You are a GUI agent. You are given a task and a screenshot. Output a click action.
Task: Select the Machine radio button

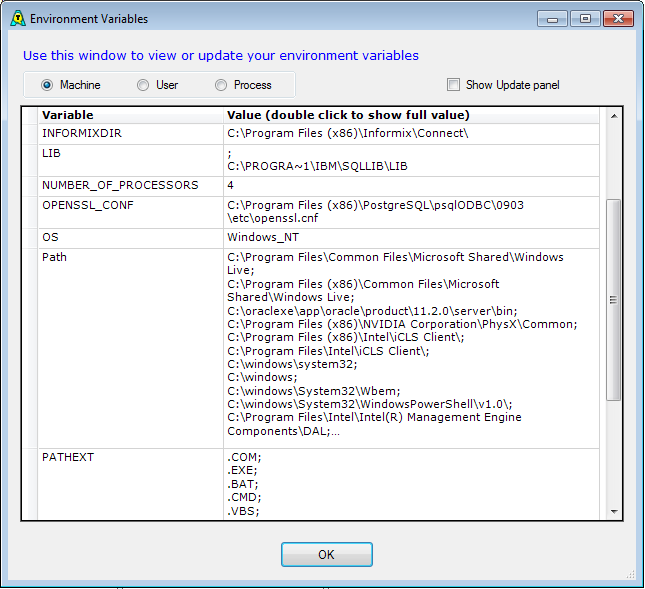(47, 85)
